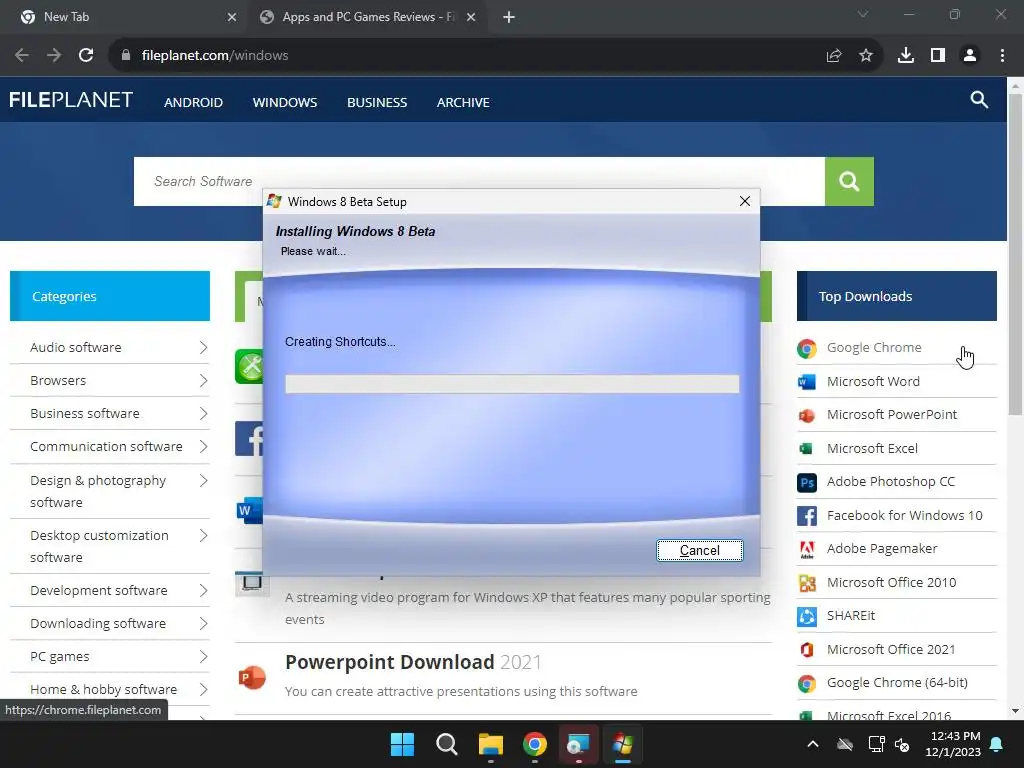Close the New Tab browser tab
This screenshot has width=1024, height=768.
pos(232,17)
